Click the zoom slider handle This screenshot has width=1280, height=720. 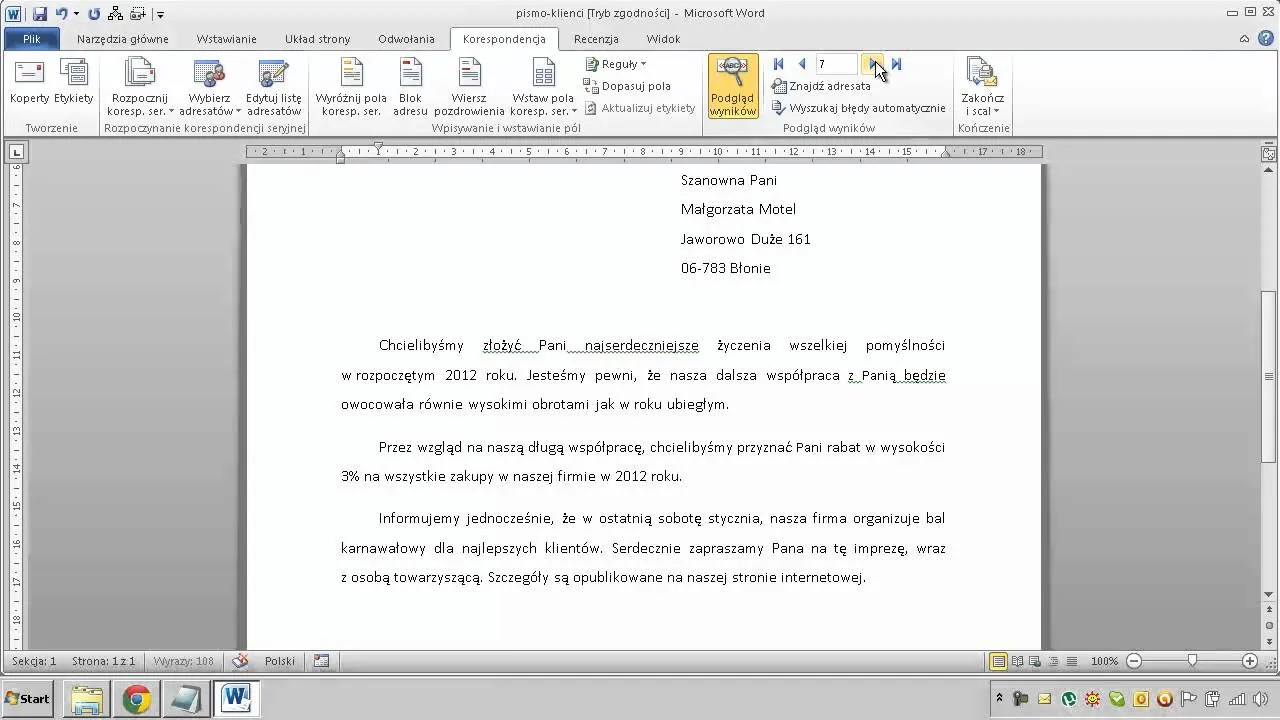pyautogui.click(x=1192, y=661)
